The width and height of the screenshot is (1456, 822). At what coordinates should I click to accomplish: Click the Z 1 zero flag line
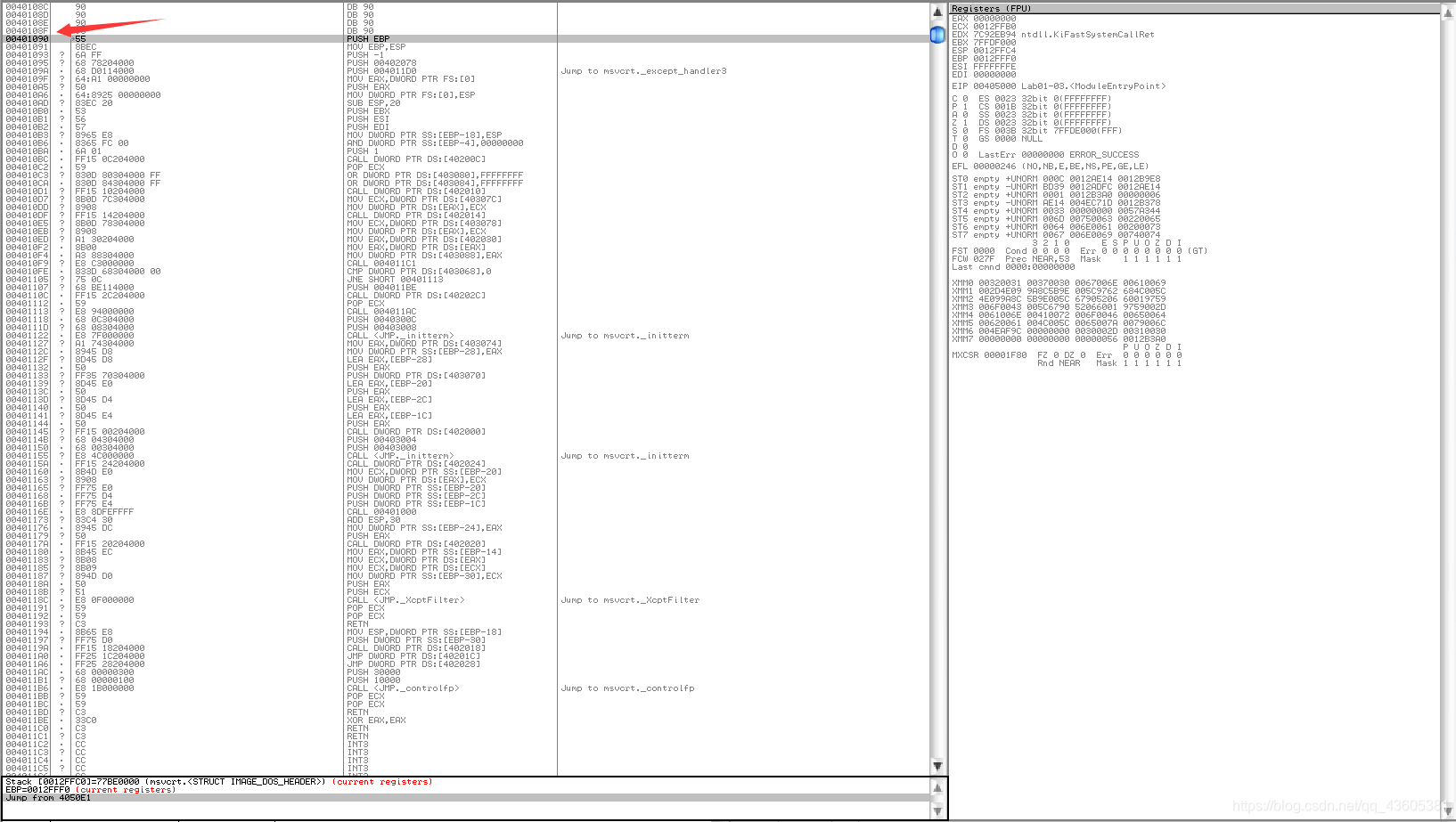point(960,123)
